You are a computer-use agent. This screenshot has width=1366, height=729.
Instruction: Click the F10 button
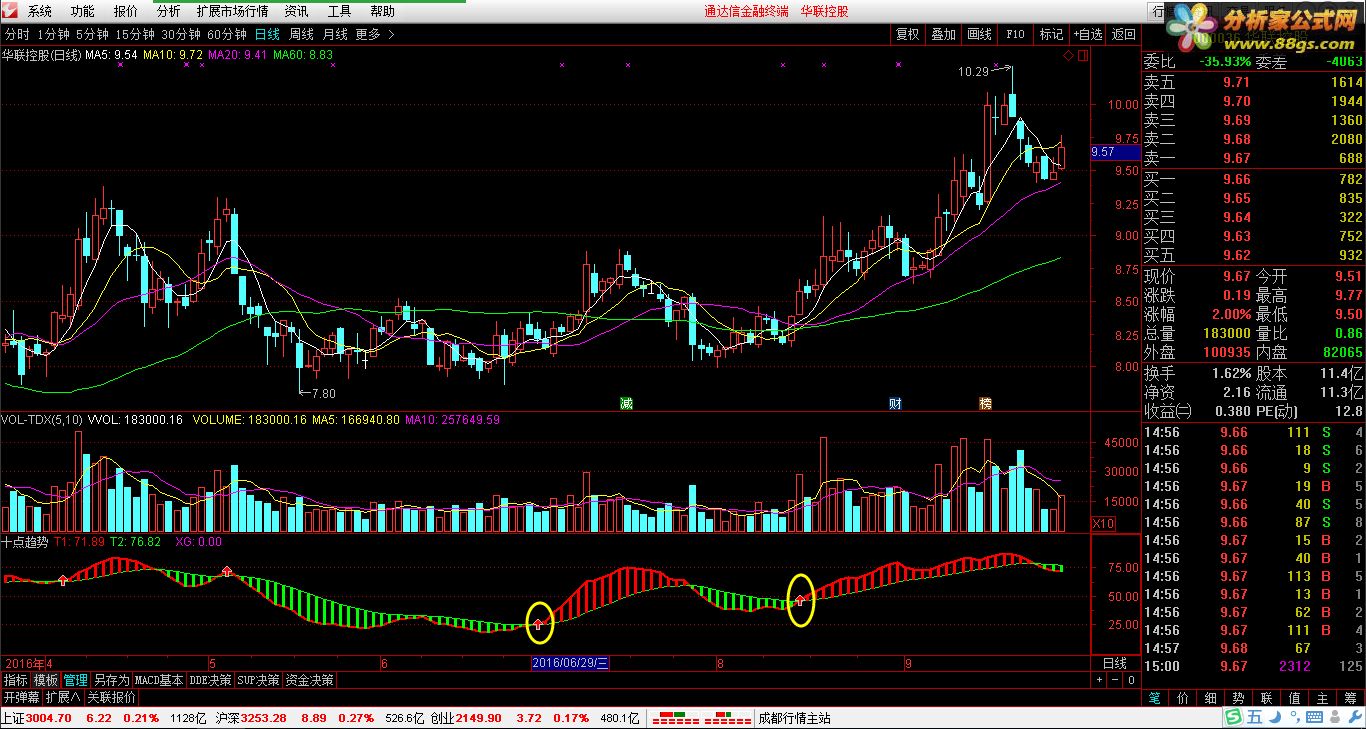point(1015,34)
